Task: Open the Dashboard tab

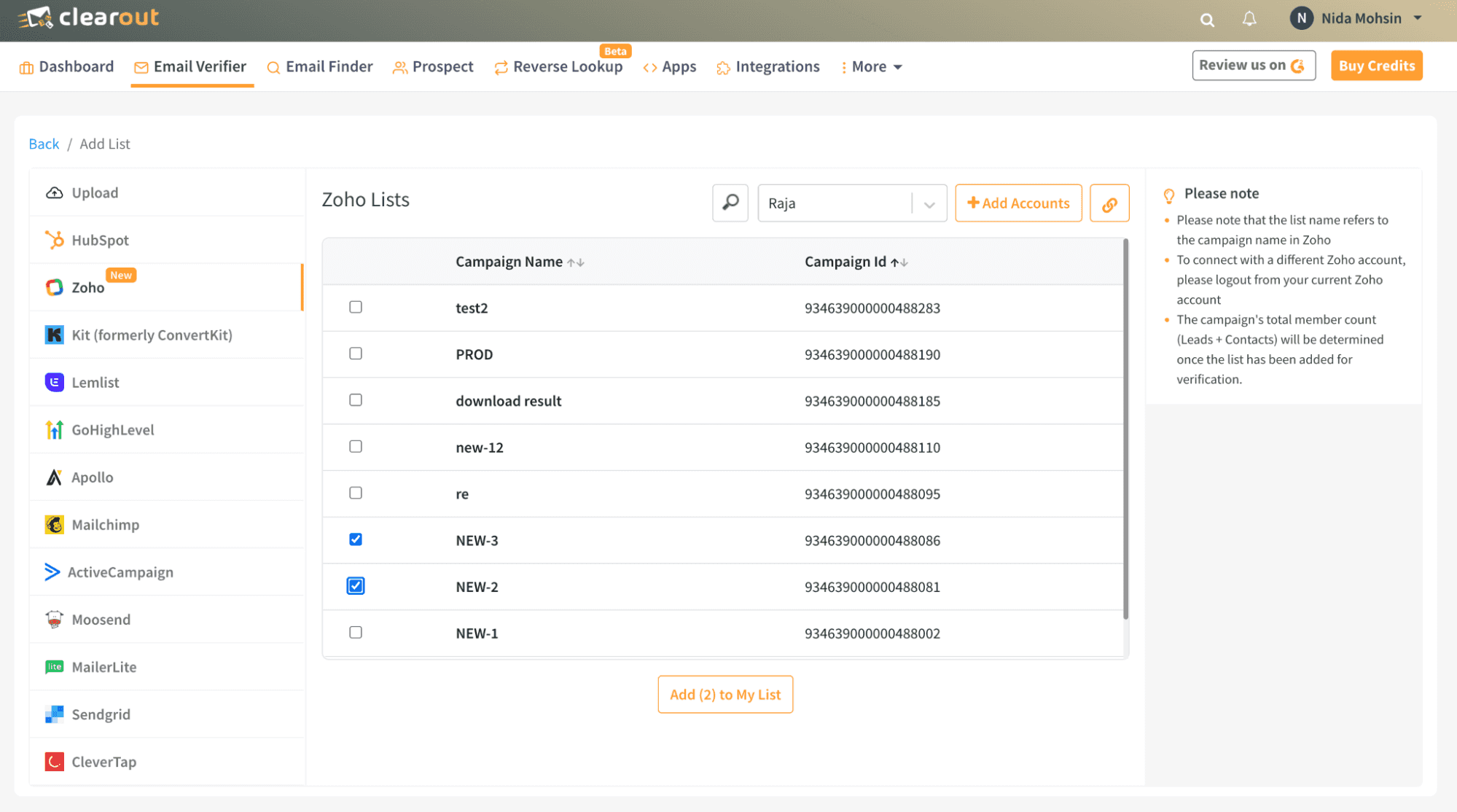Action: click(x=66, y=66)
